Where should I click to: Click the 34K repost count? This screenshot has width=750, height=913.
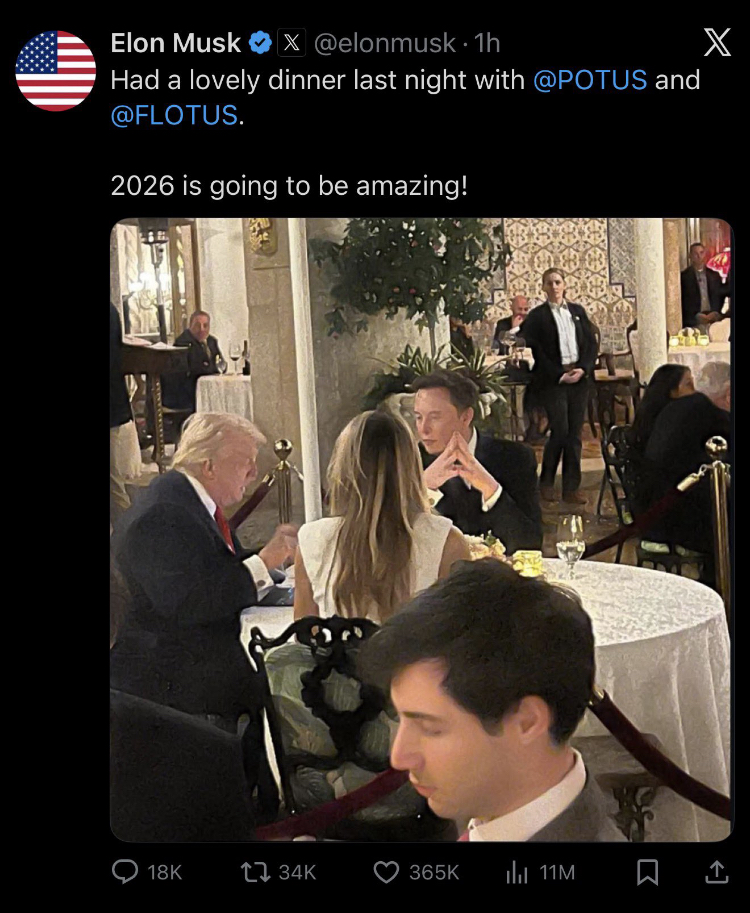(x=297, y=872)
